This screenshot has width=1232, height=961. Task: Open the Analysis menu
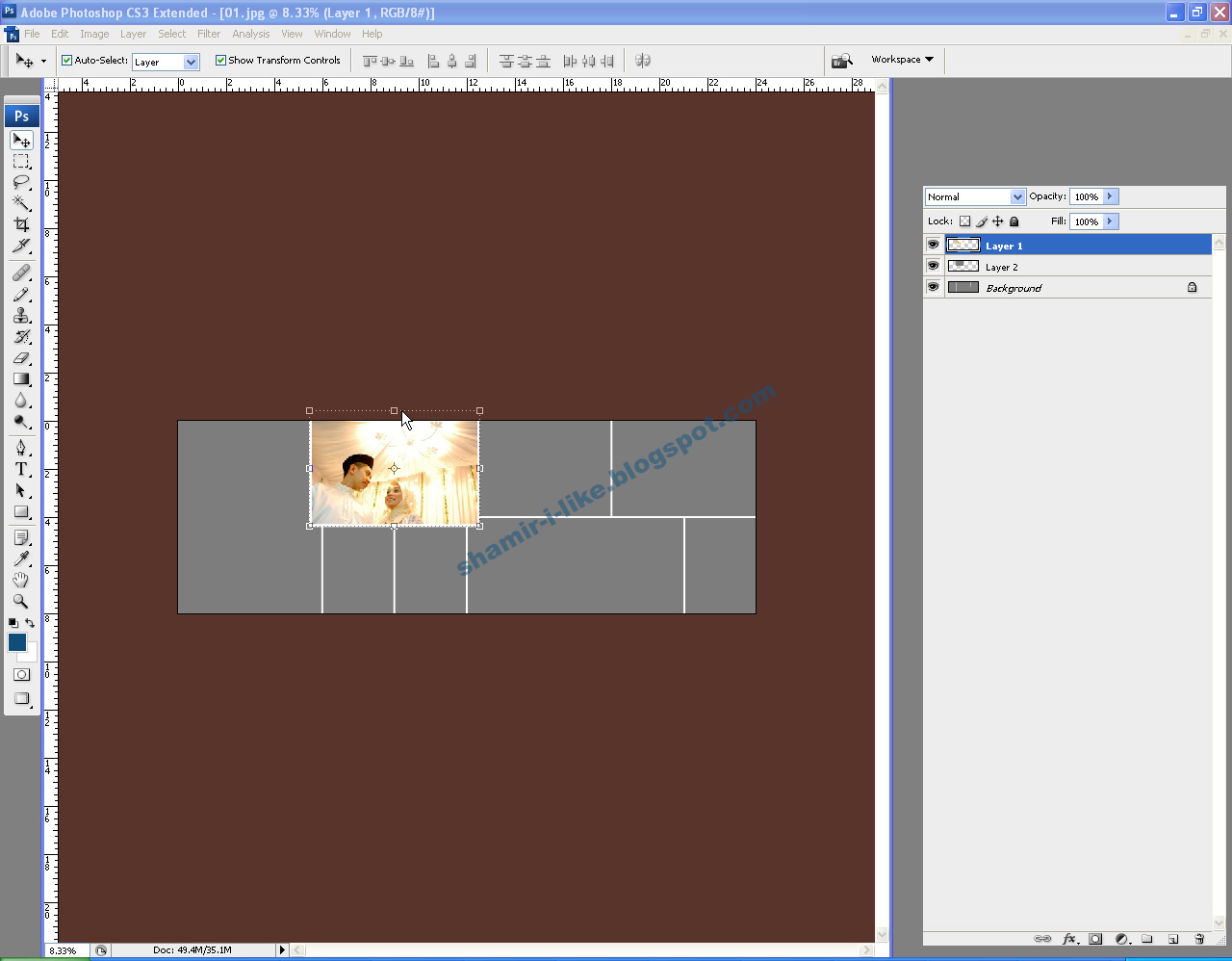point(251,34)
